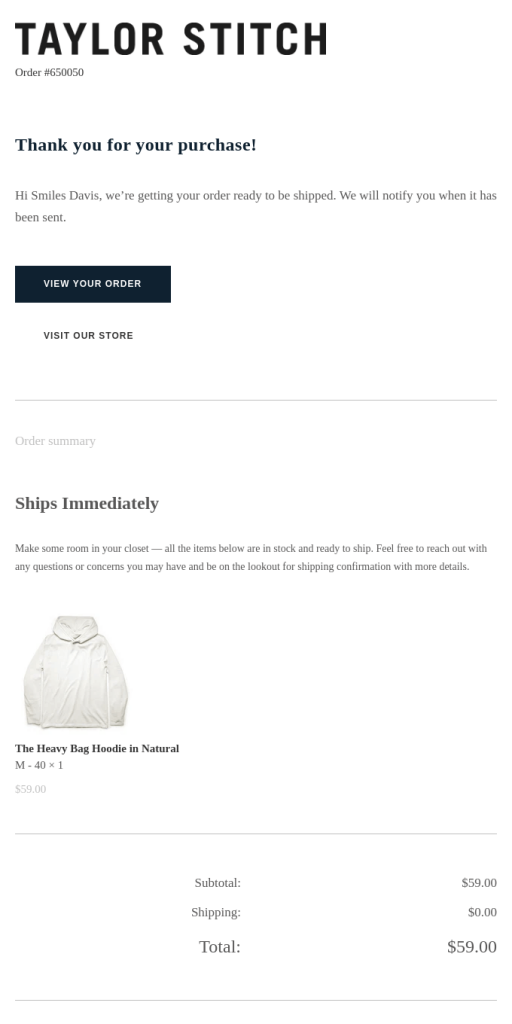Click the Subtotal amount $59.00
512x1024 pixels.
(479, 883)
